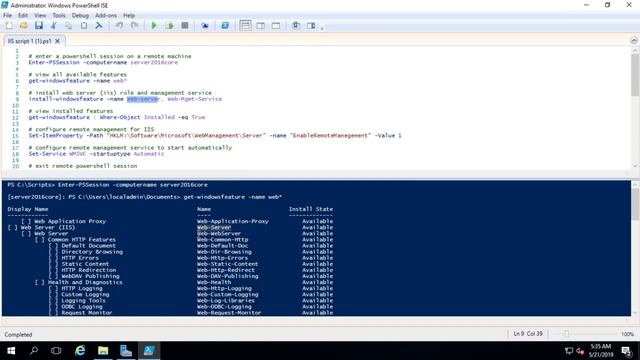Image resolution: width=640 pixels, height=360 pixels.
Task: Open the Tools menu
Action: click(59, 15)
